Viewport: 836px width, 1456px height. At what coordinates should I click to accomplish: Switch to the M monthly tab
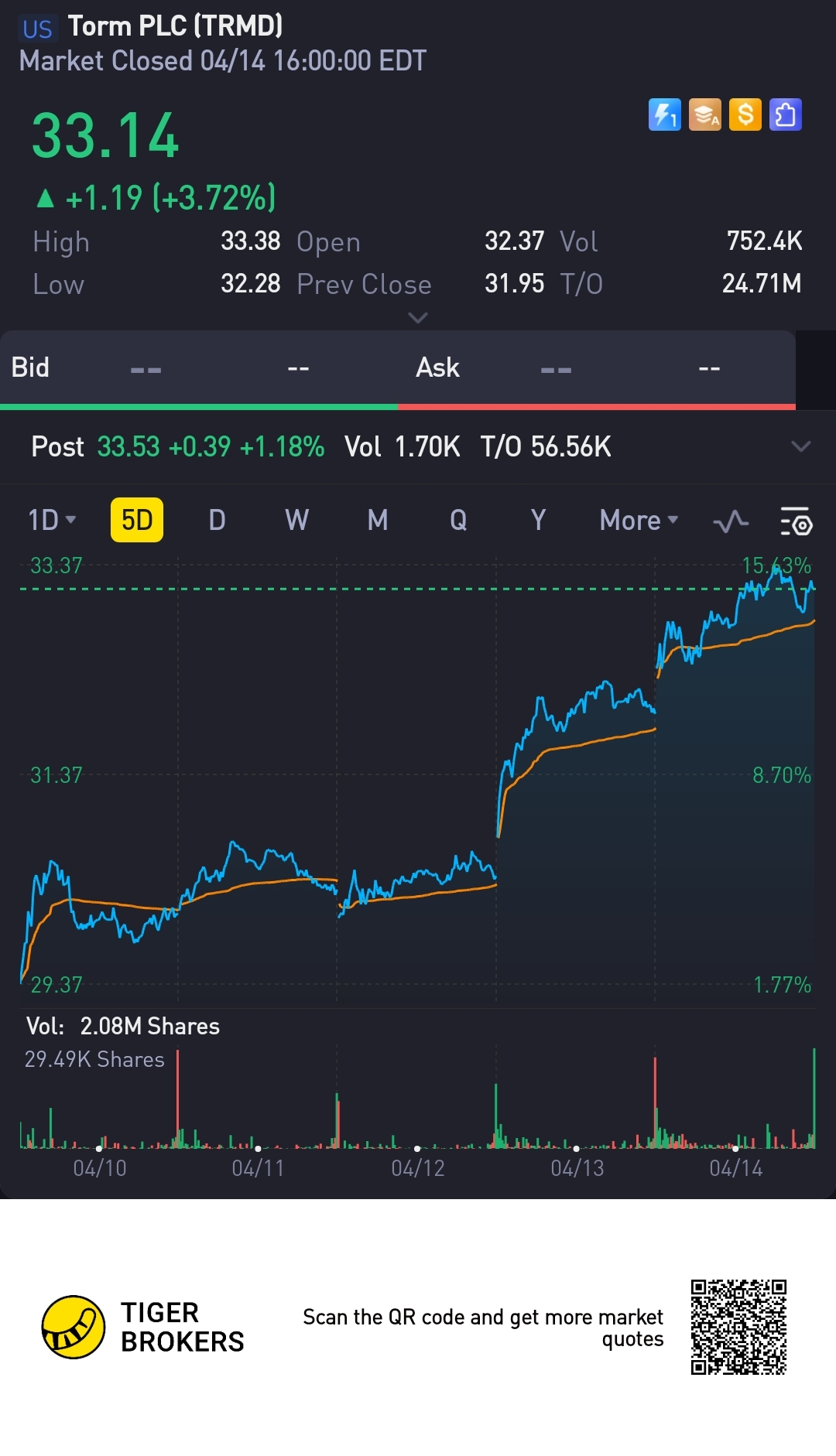tap(378, 520)
